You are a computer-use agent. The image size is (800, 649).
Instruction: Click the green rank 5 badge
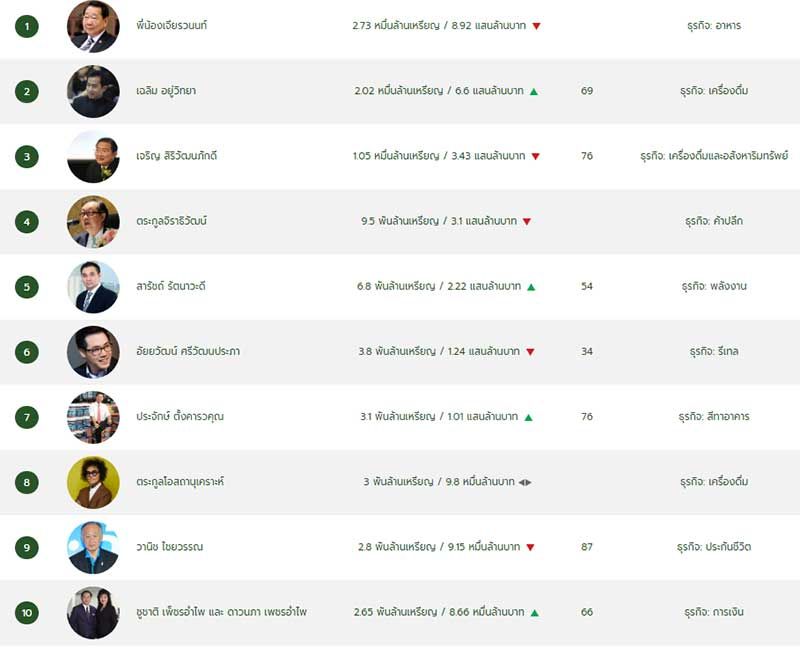click(x=27, y=287)
